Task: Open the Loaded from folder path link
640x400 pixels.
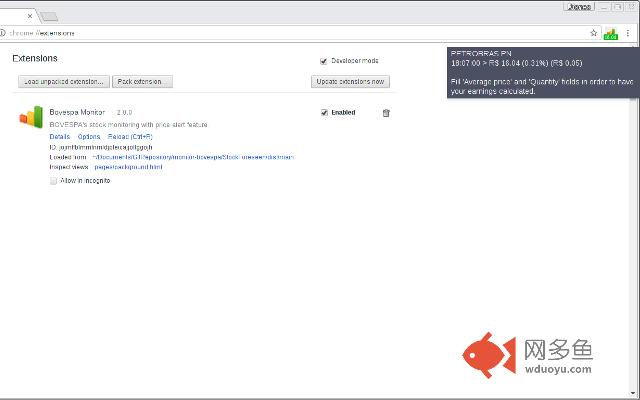Action: pyautogui.click(x=193, y=157)
